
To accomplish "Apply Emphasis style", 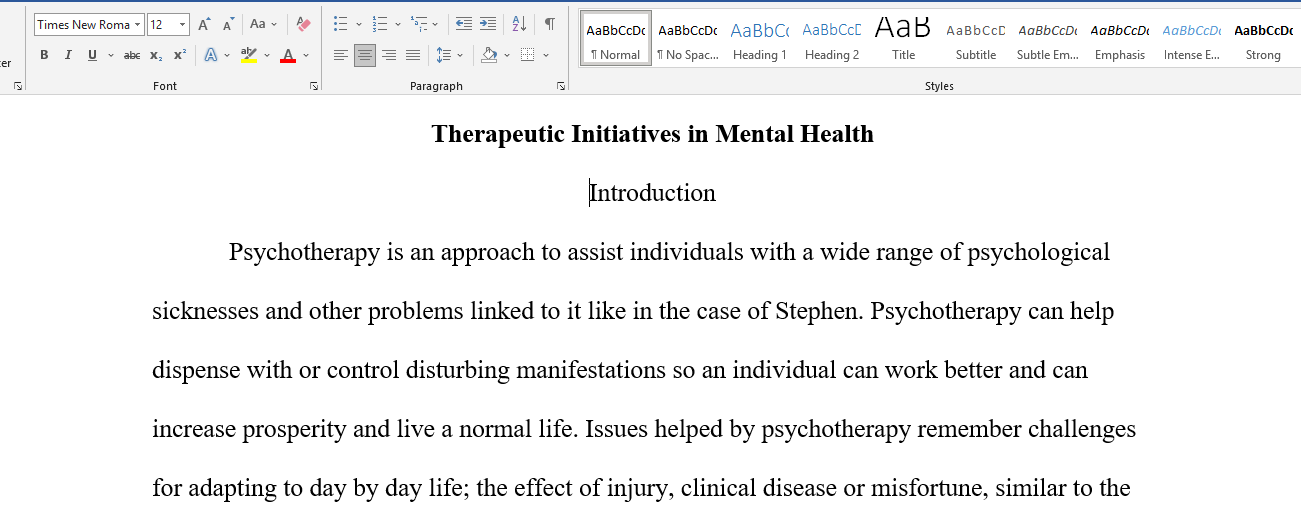I will click(1120, 38).
